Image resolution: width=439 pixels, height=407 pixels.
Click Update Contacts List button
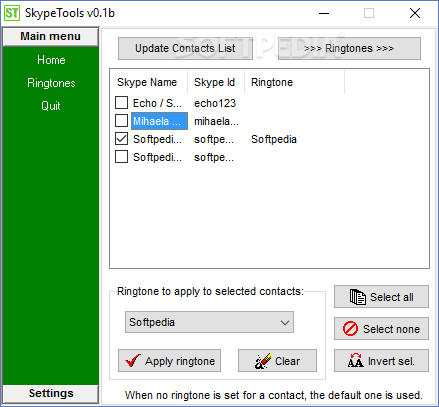185,48
